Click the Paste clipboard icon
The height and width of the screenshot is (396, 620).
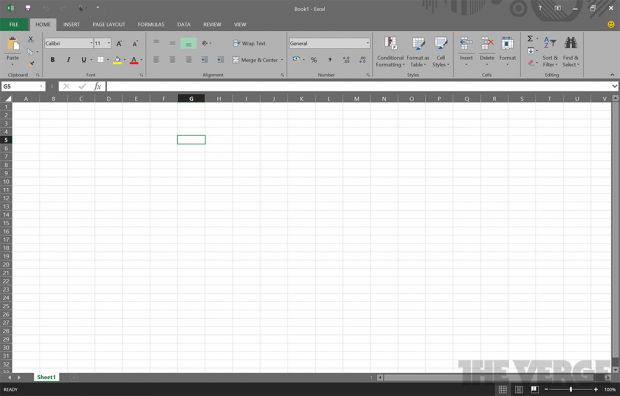point(13,44)
